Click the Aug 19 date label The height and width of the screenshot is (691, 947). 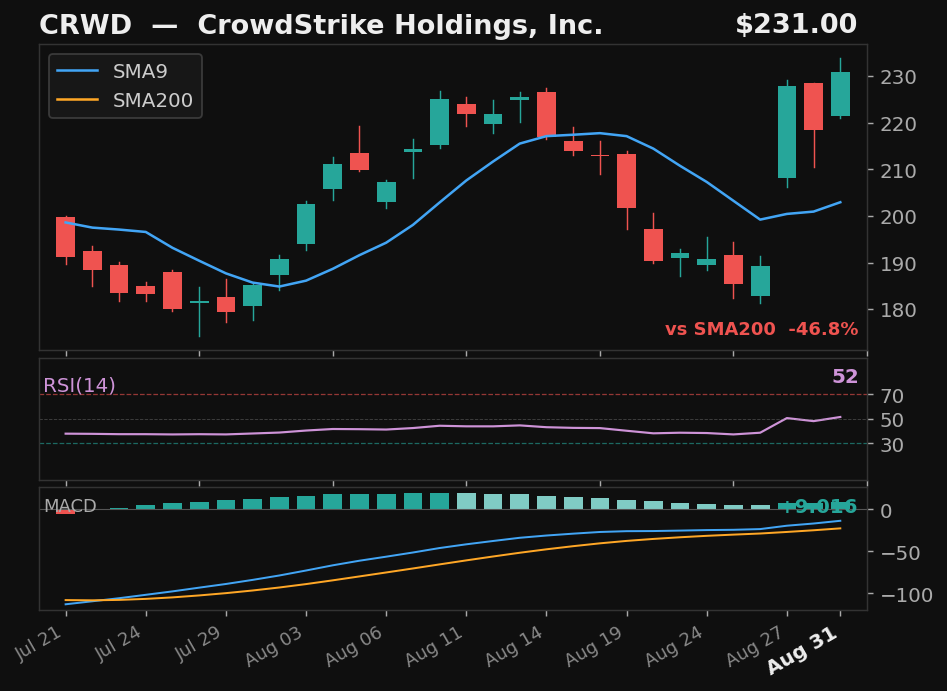point(595,646)
